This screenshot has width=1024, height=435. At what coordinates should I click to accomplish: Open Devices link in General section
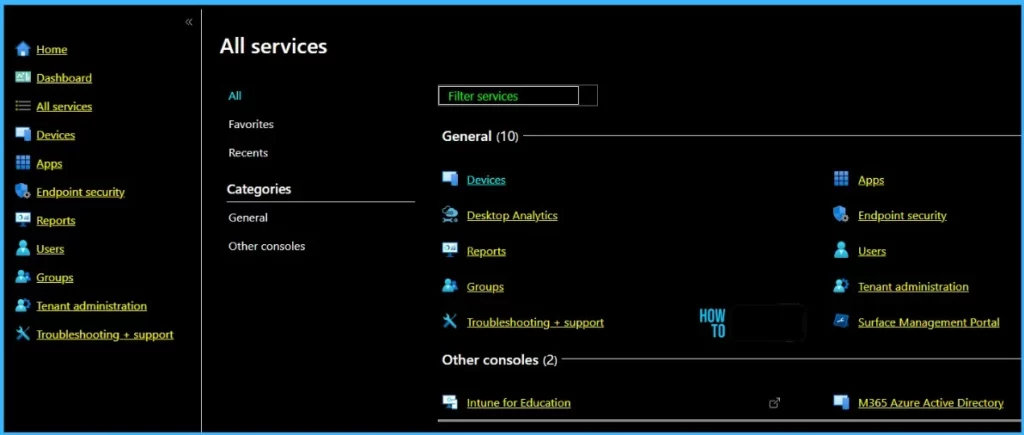tap(486, 180)
